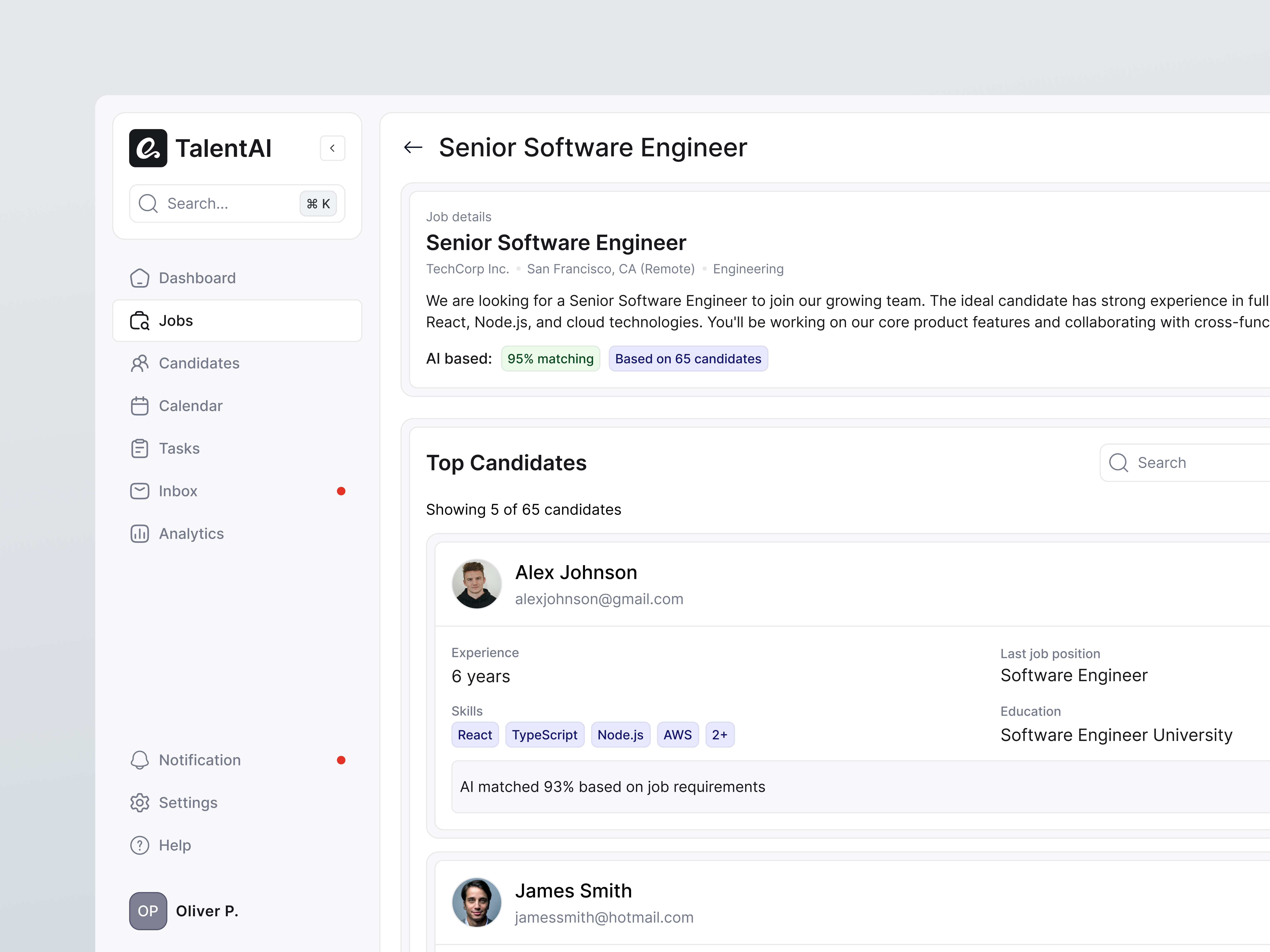The height and width of the screenshot is (952, 1270).
Task: Click the Top Candidates search field
Action: [x=1185, y=463]
